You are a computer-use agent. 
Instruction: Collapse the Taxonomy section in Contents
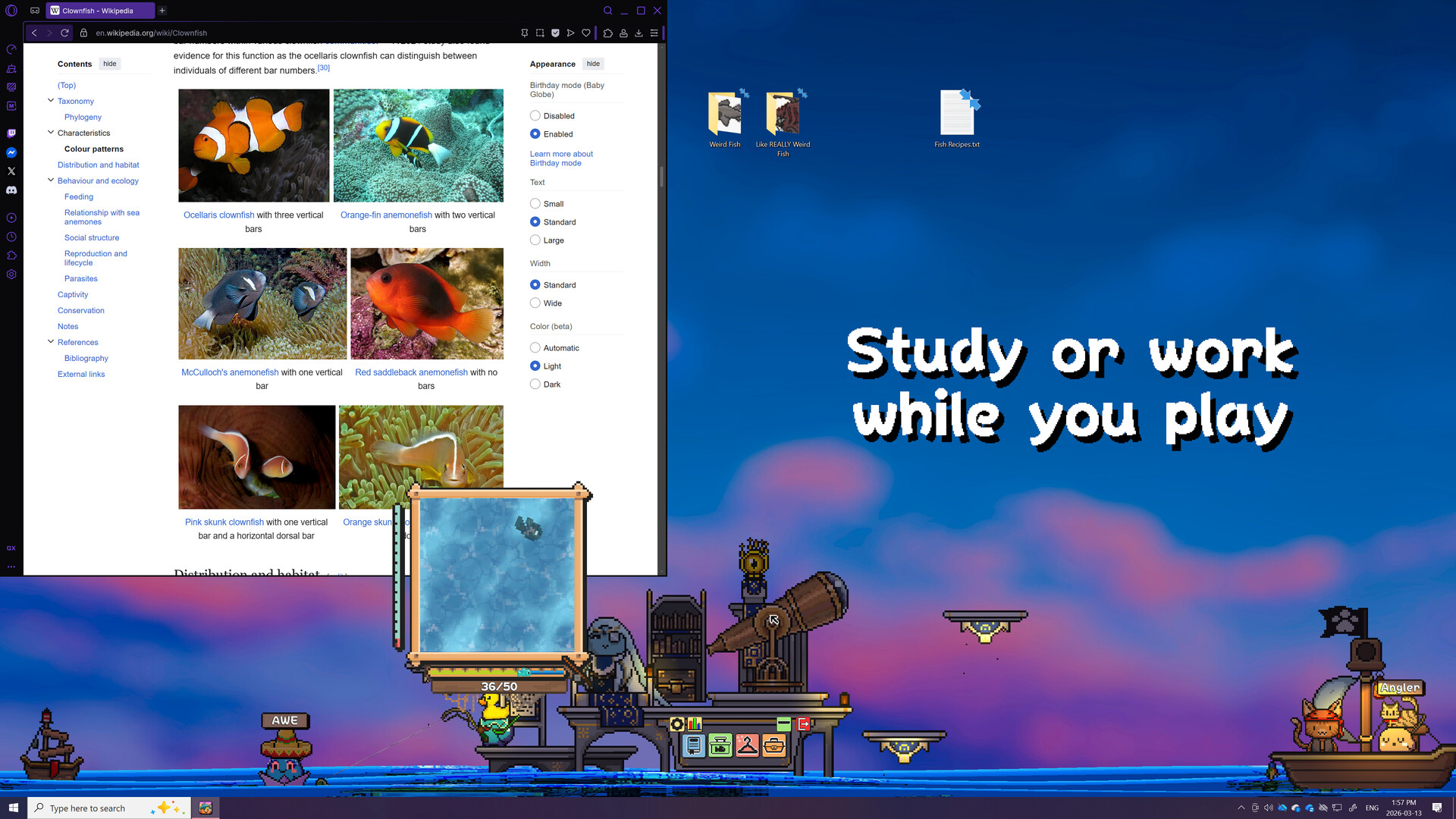[x=51, y=101]
